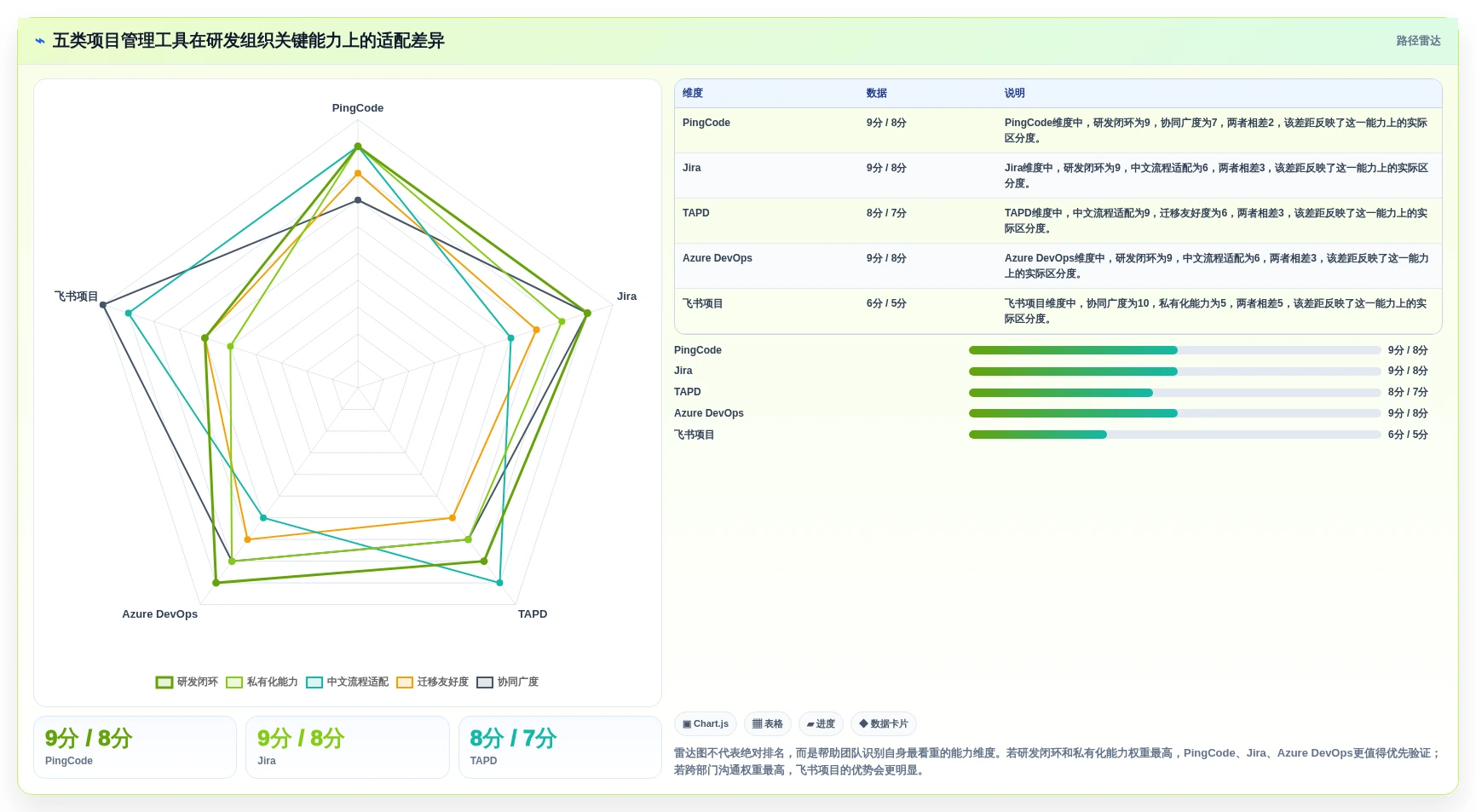This screenshot has width=1476, height=812.
Task: Click the dark green data point at Jira vertex
Action: (587, 314)
